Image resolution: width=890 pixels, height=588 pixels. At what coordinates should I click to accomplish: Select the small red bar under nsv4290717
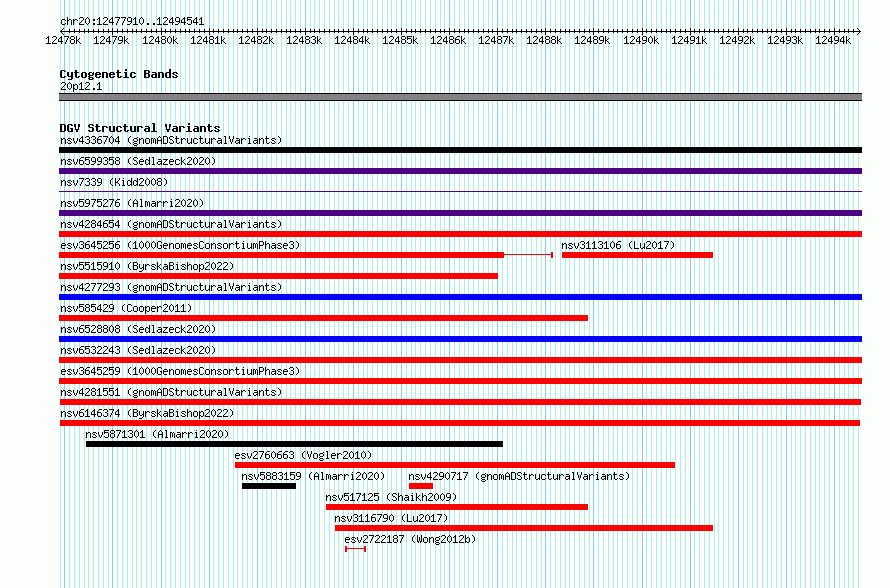click(x=421, y=486)
